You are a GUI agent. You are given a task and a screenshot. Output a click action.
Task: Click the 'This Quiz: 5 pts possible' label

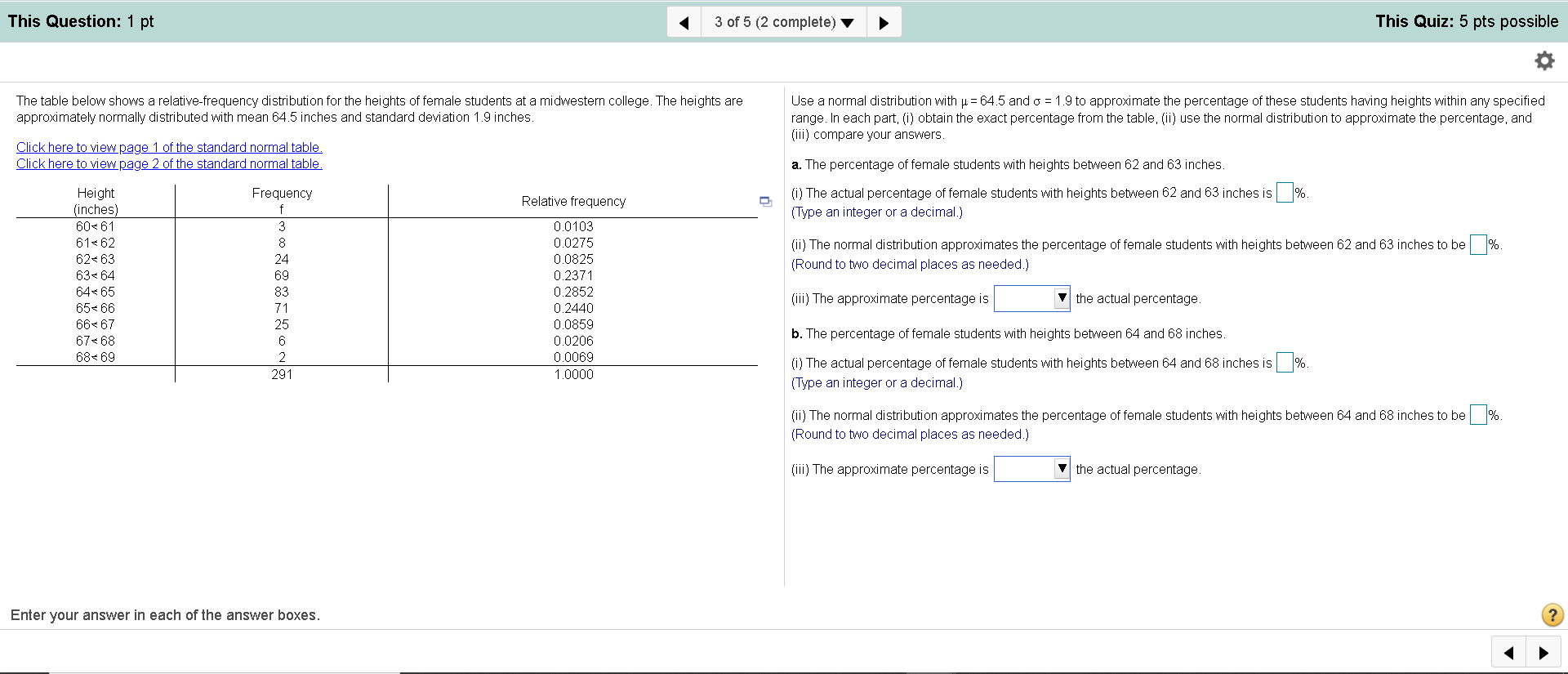click(x=1467, y=21)
